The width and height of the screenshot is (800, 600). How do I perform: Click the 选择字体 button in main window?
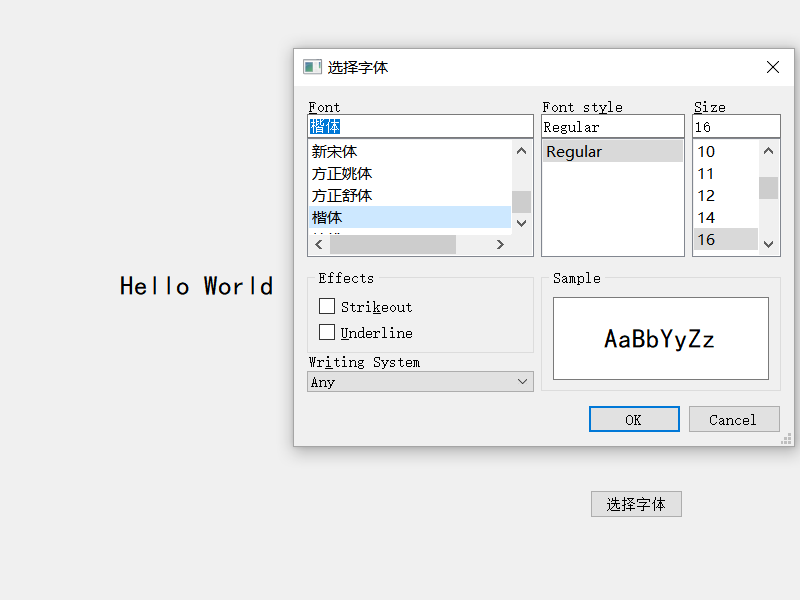pyautogui.click(x=636, y=504)
